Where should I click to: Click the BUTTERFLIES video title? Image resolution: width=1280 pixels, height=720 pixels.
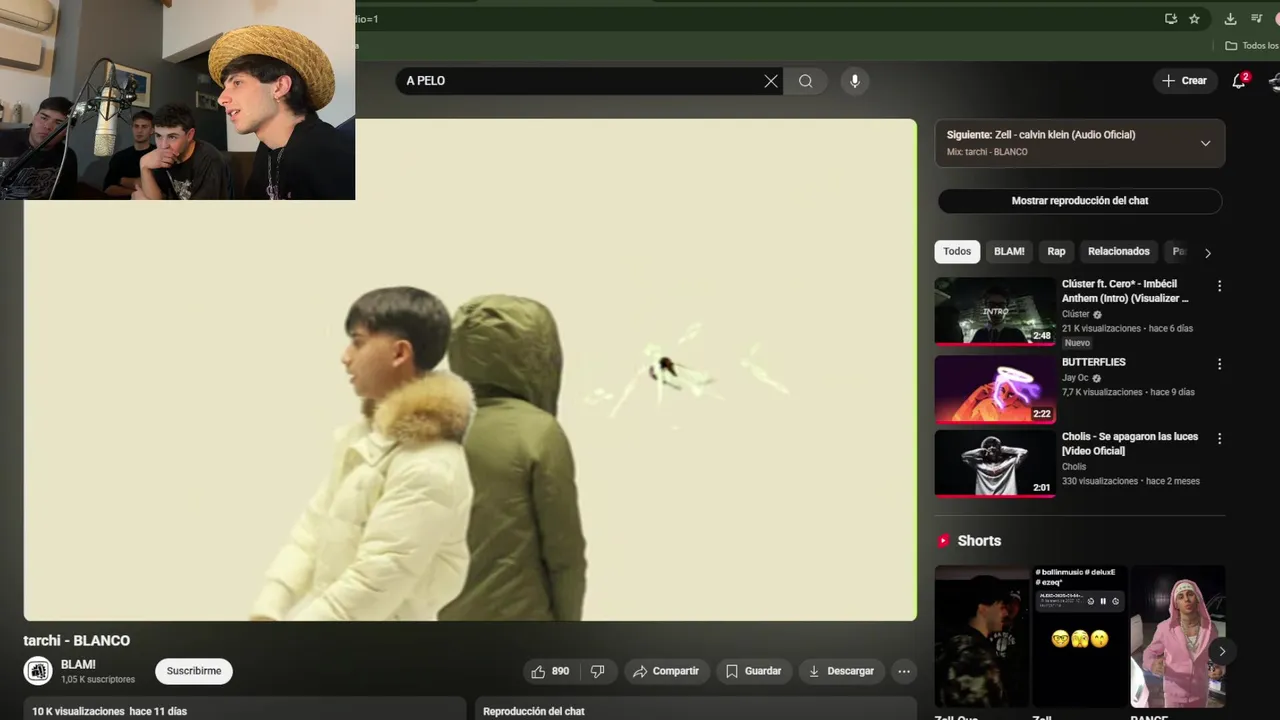pos(1093,362)
